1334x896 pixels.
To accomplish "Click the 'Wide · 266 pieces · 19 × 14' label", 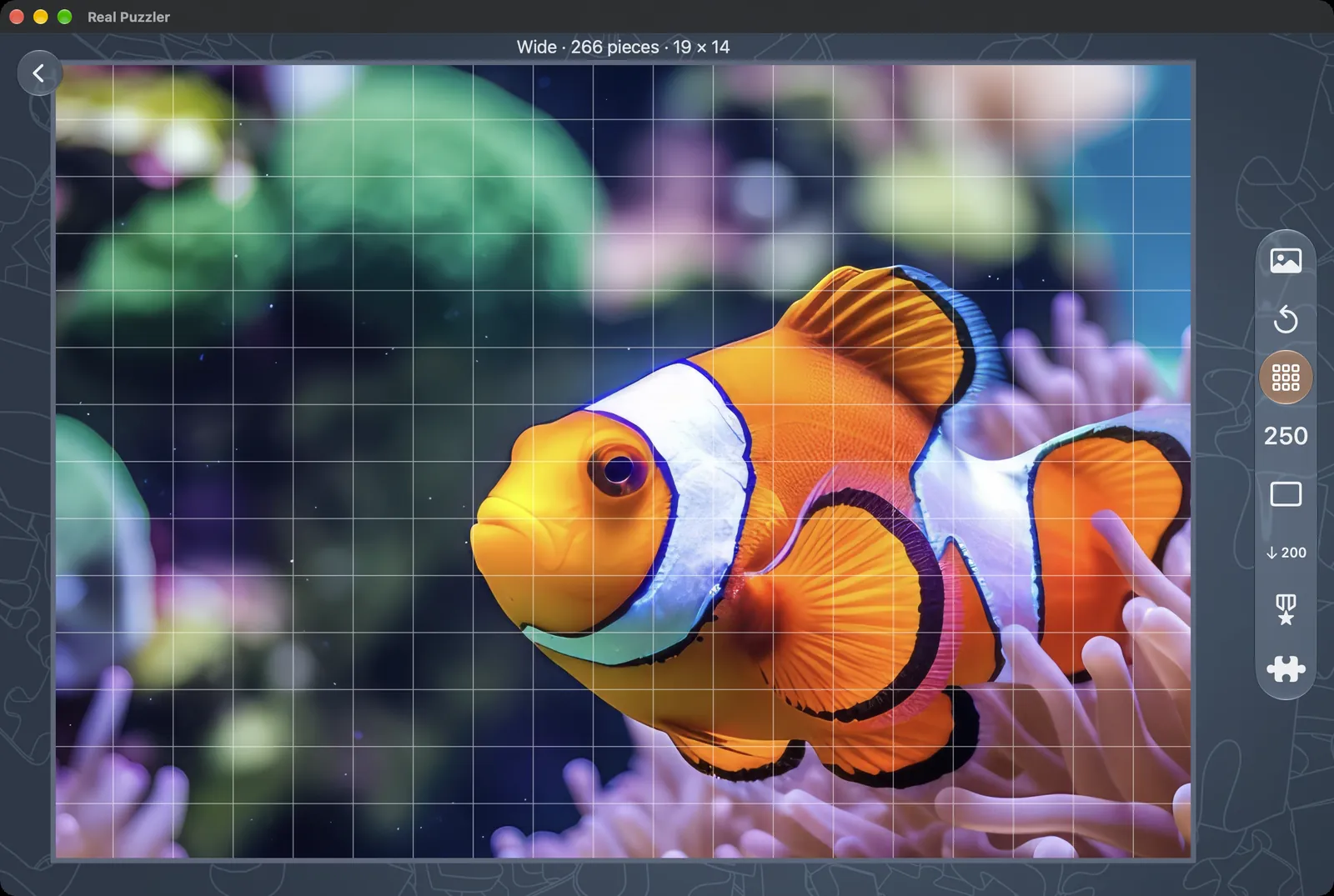I will pyautogui.click(x=623, y=48).
